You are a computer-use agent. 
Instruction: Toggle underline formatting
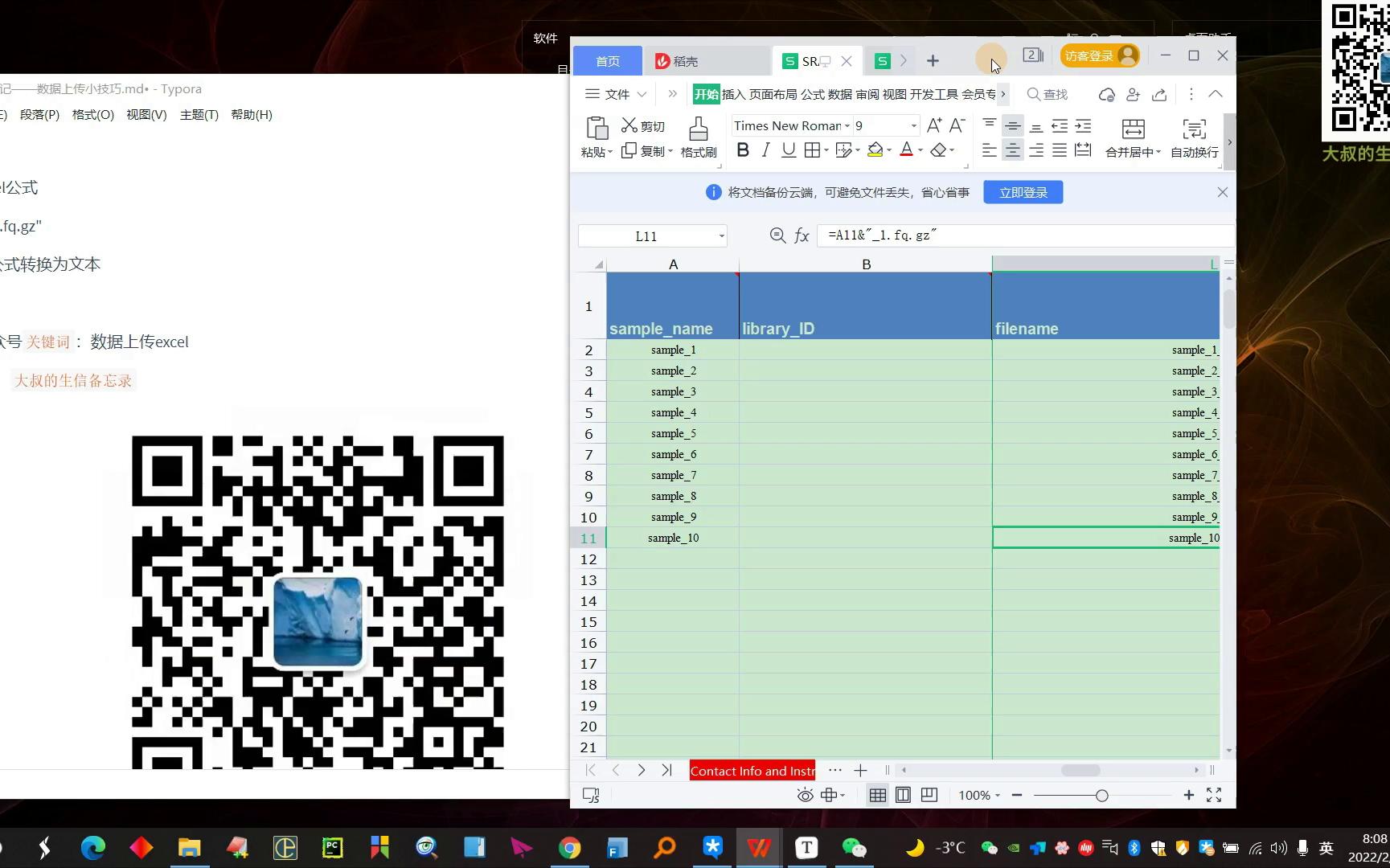pos(789,150)
